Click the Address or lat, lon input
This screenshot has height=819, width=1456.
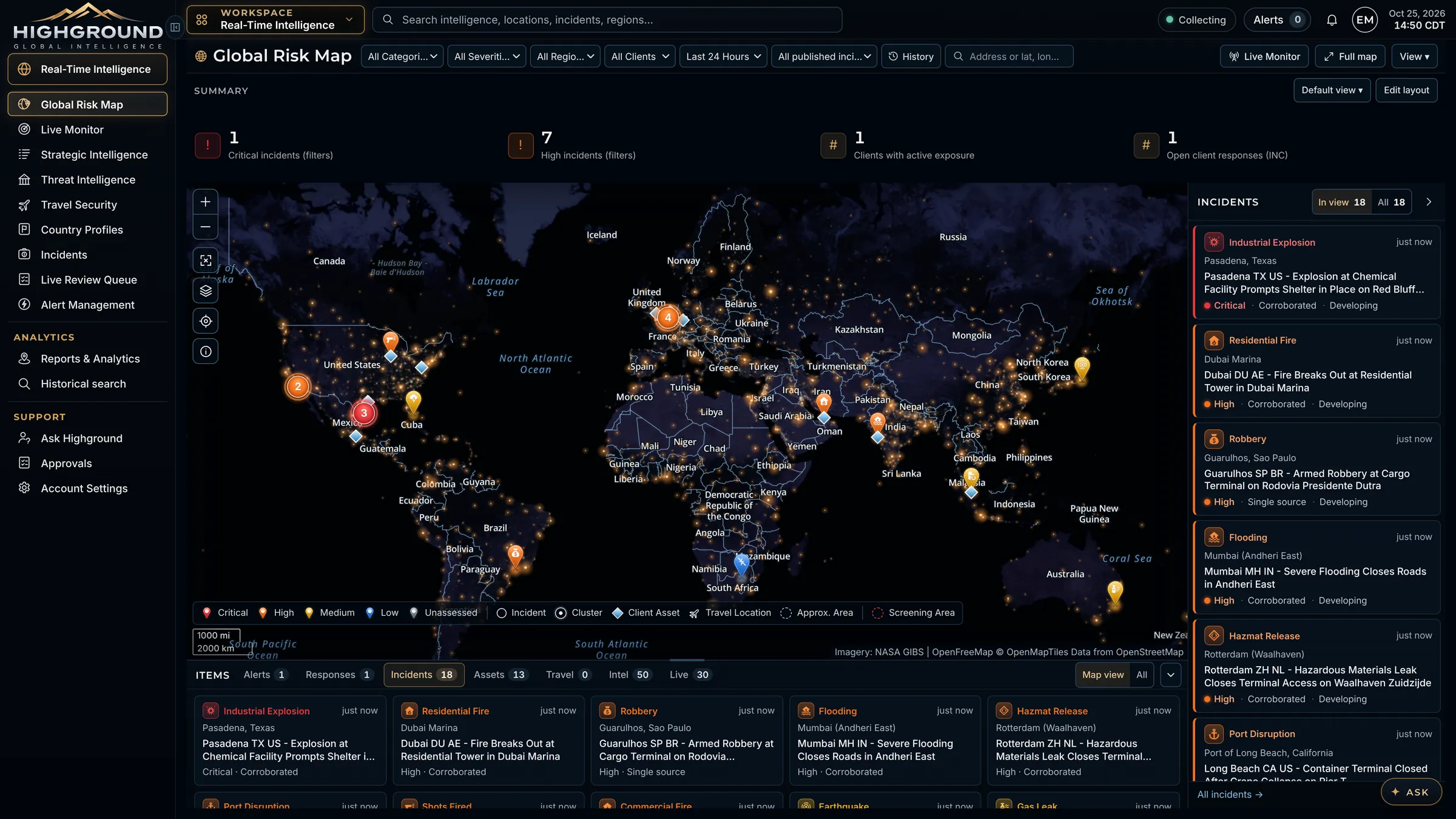click(1009, 56)
